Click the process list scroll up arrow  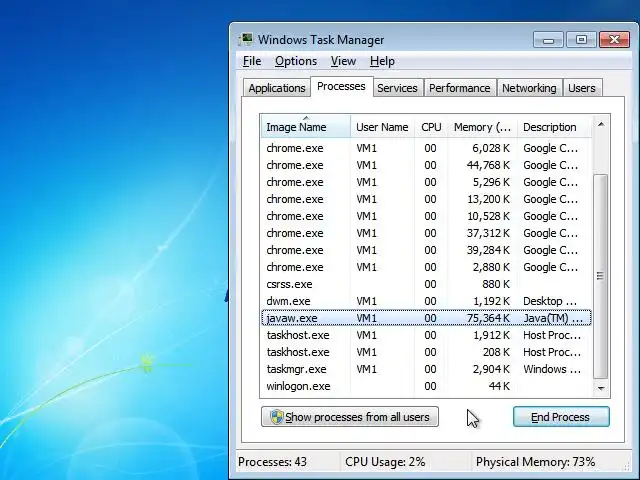pos(601,124)
